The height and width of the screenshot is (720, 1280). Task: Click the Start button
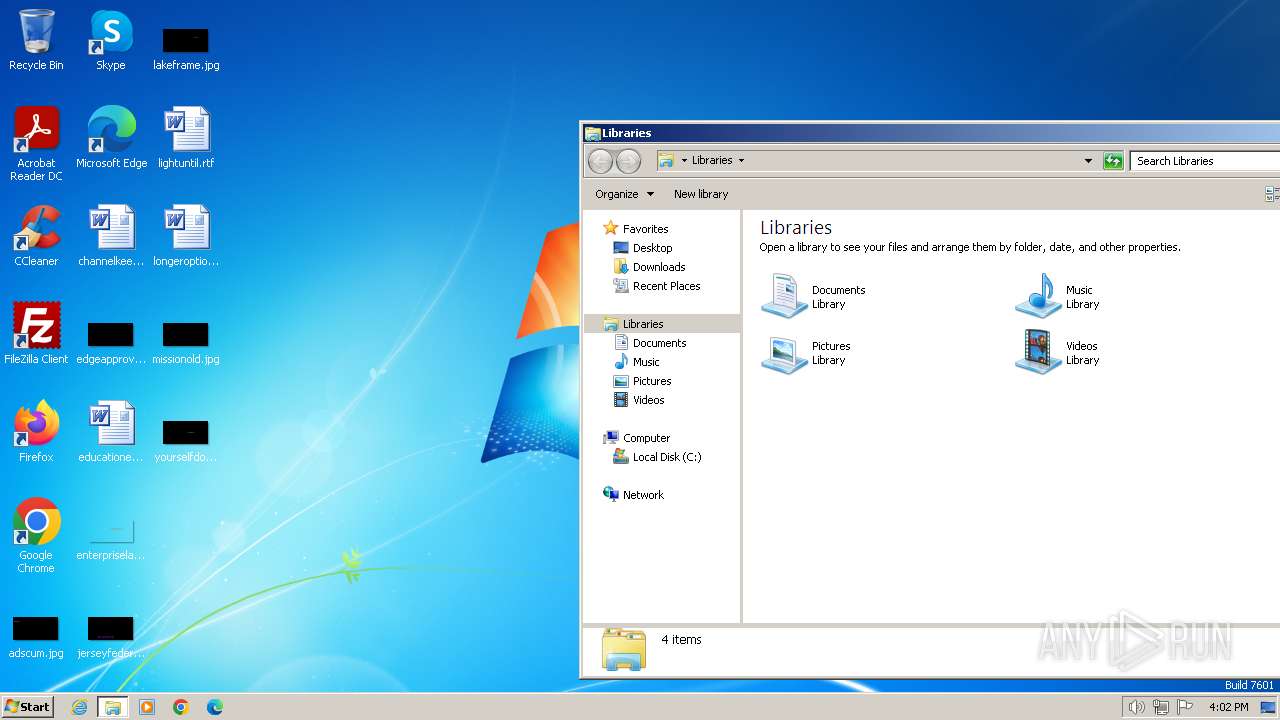(27, 707)
